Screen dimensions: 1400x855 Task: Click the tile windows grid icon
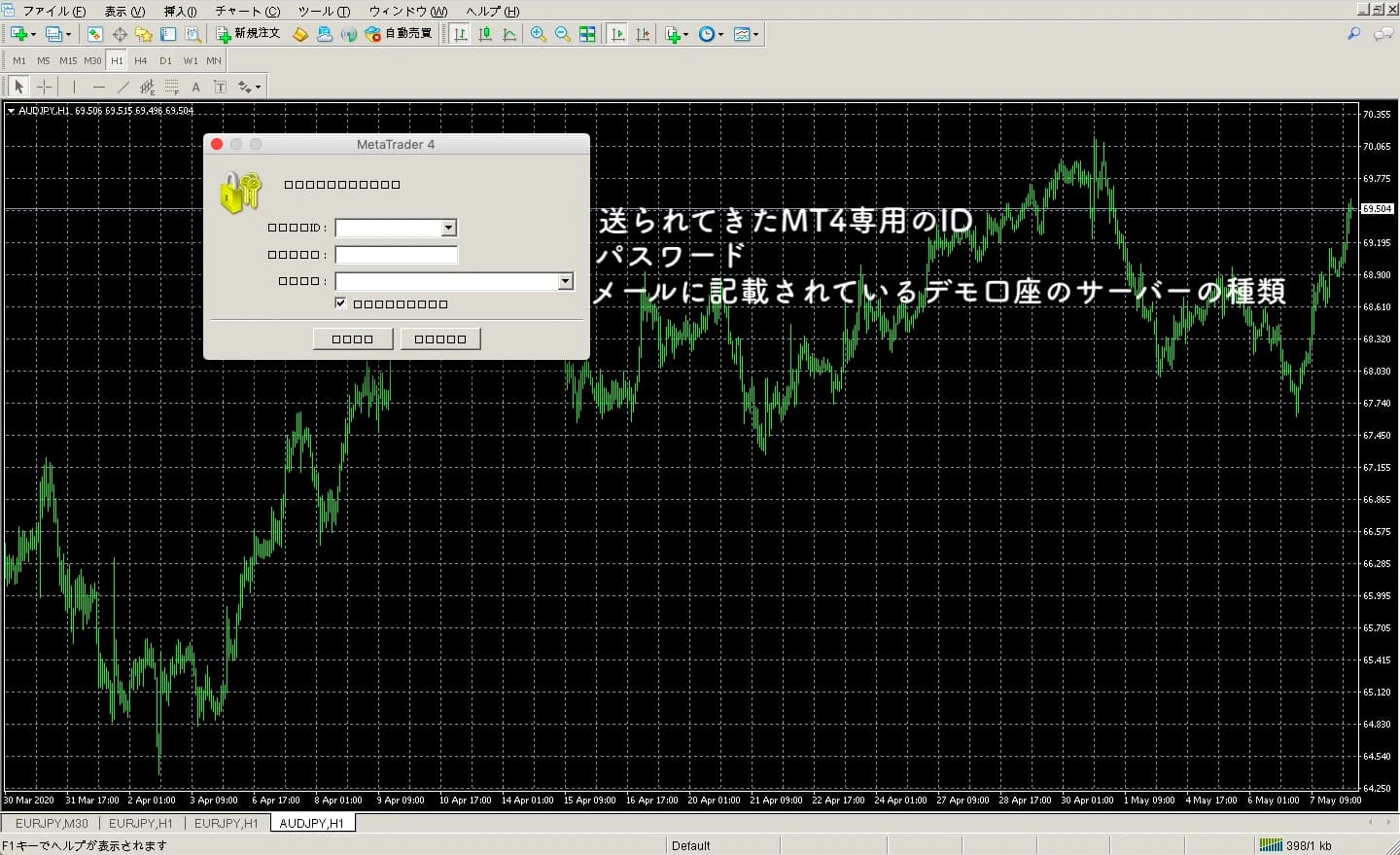coord(587,34)
